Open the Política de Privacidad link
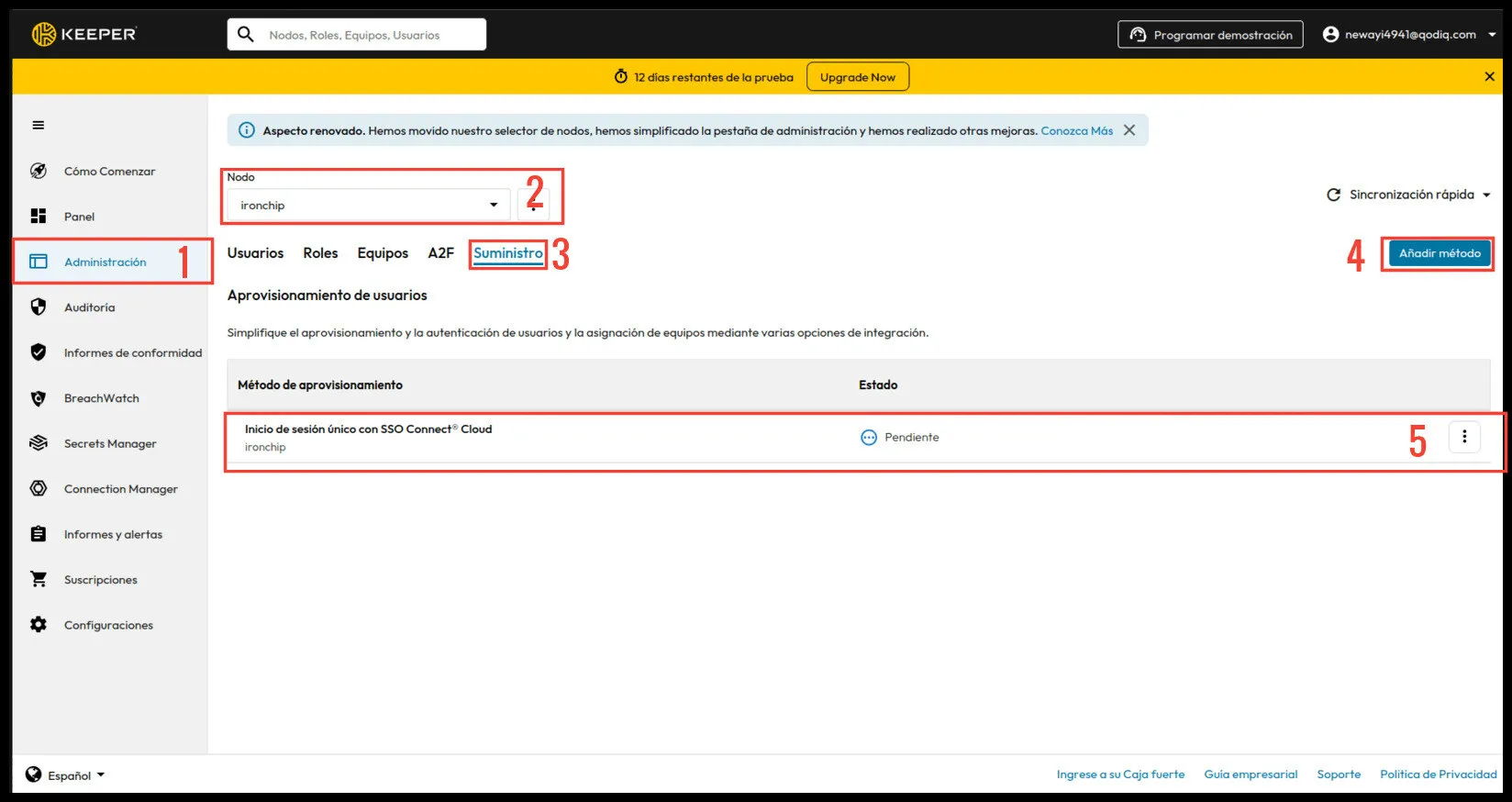The image size is (1512, 802). click(1439, 774)
